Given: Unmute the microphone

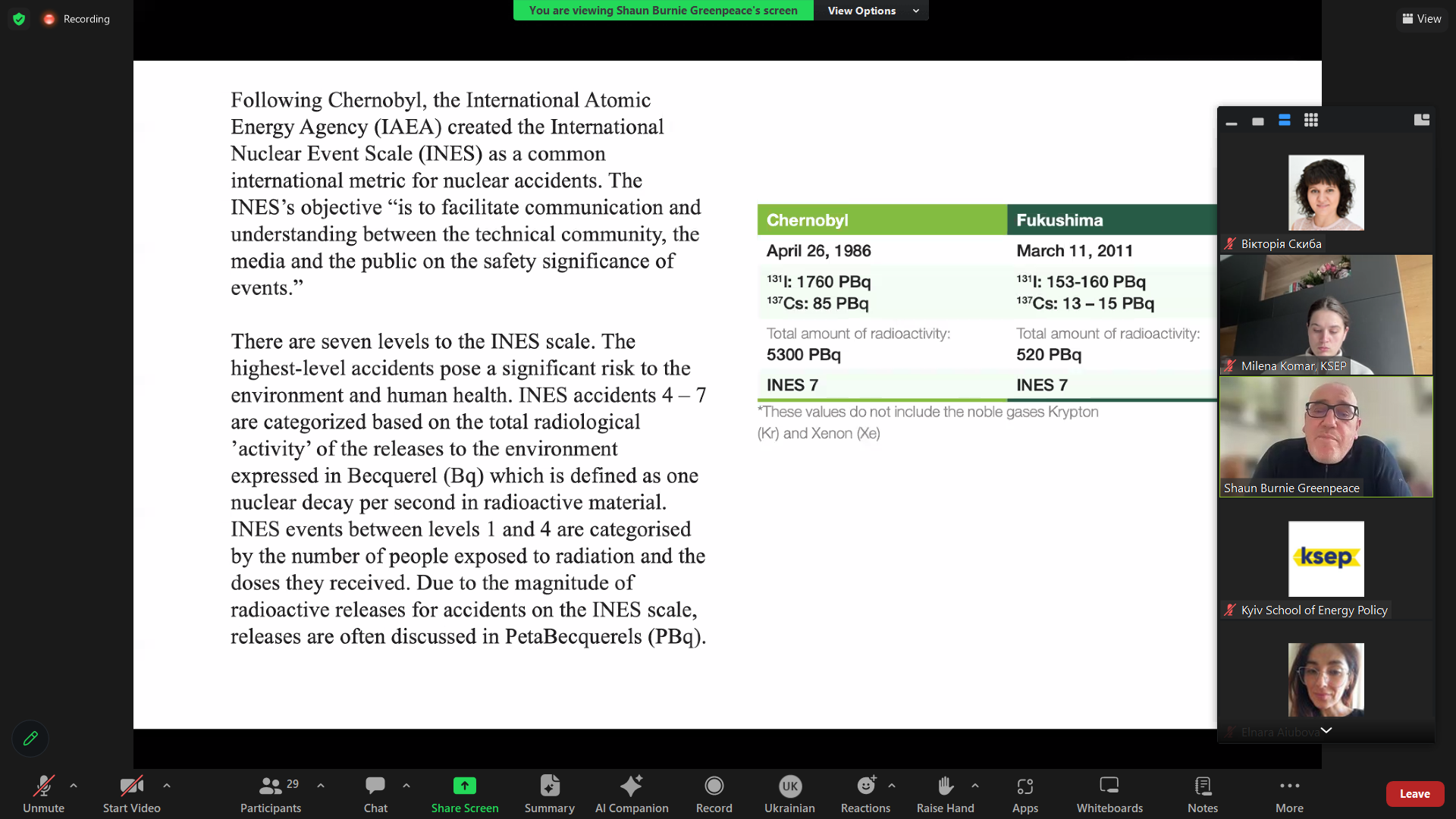Looking at the screenshot, I should [43, 793].
